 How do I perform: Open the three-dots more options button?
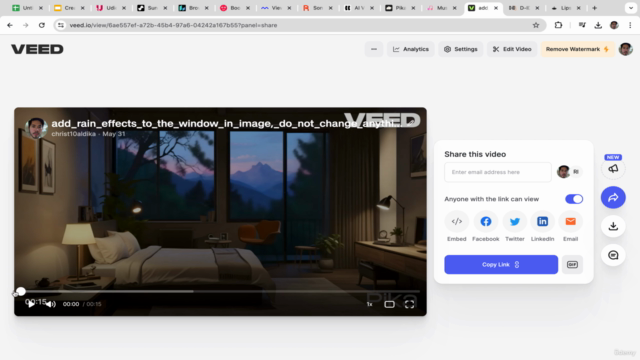[374, 49]
